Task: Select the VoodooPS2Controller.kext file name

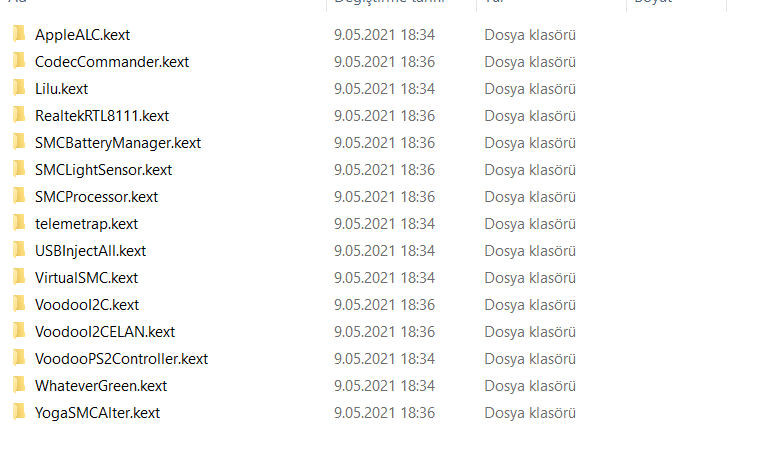Action: pyautogui.click(x=121, y=359)
